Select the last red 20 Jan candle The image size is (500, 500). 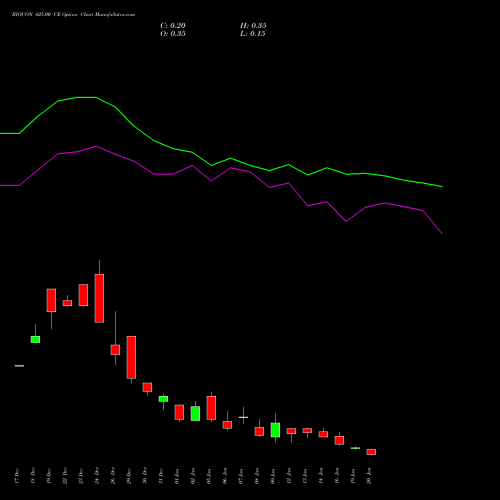(x=371, y=452)
